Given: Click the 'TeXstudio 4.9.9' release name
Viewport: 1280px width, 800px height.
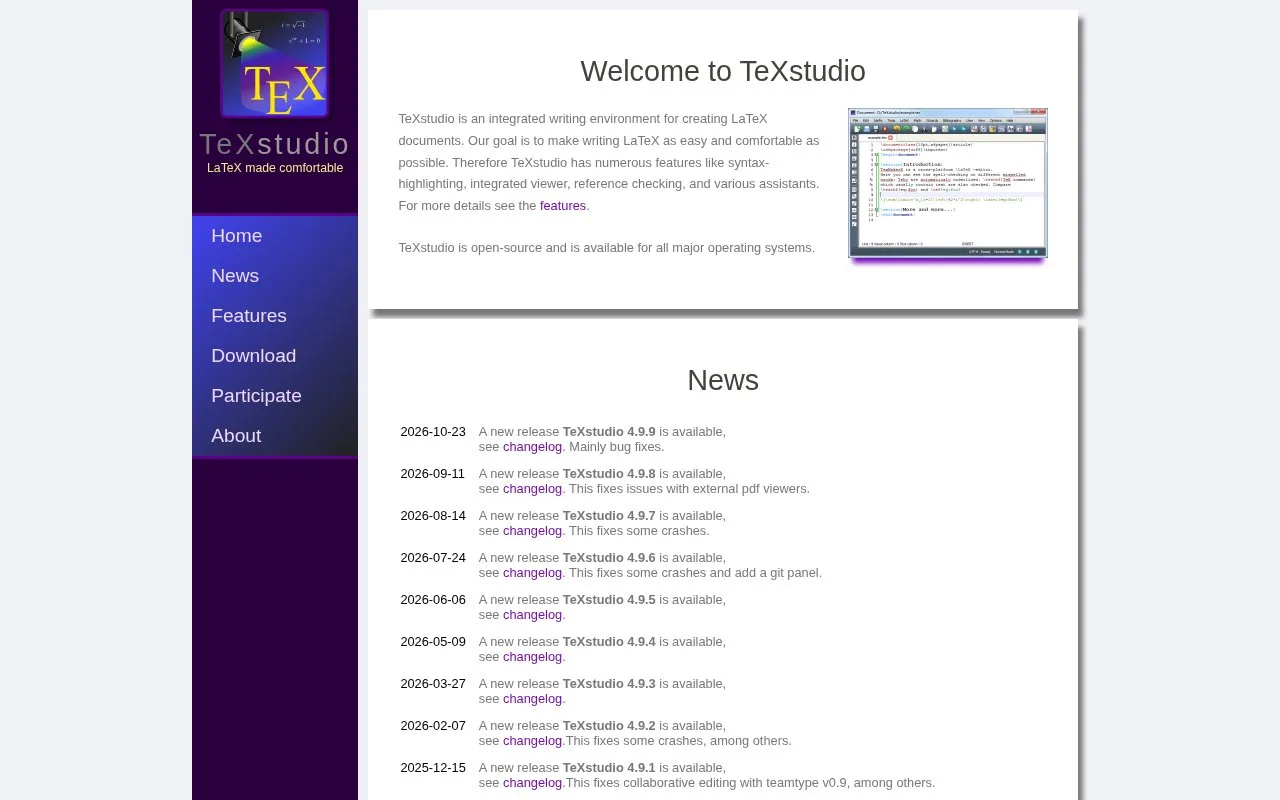Looking at the screenshot, I should point(609,432).
